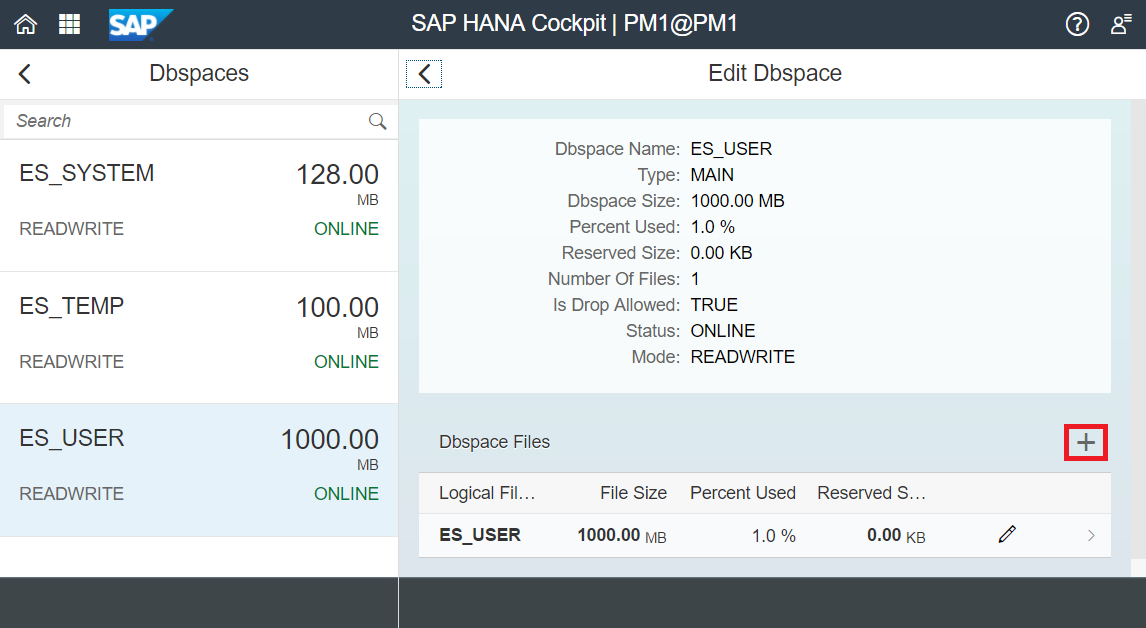Open the user profile menu icon
Viewport: 1146px width, 628px height.
click(x=1121, y=24)
